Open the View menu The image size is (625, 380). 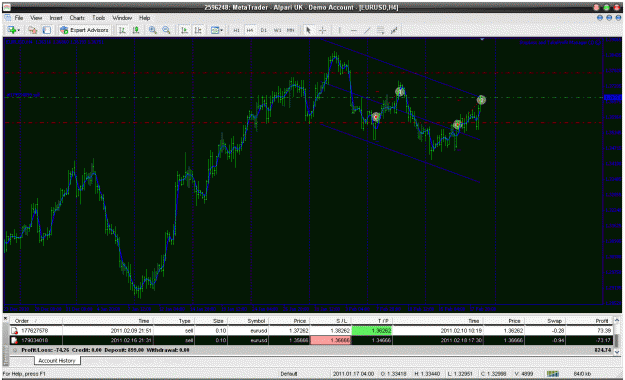pos(36,18)
